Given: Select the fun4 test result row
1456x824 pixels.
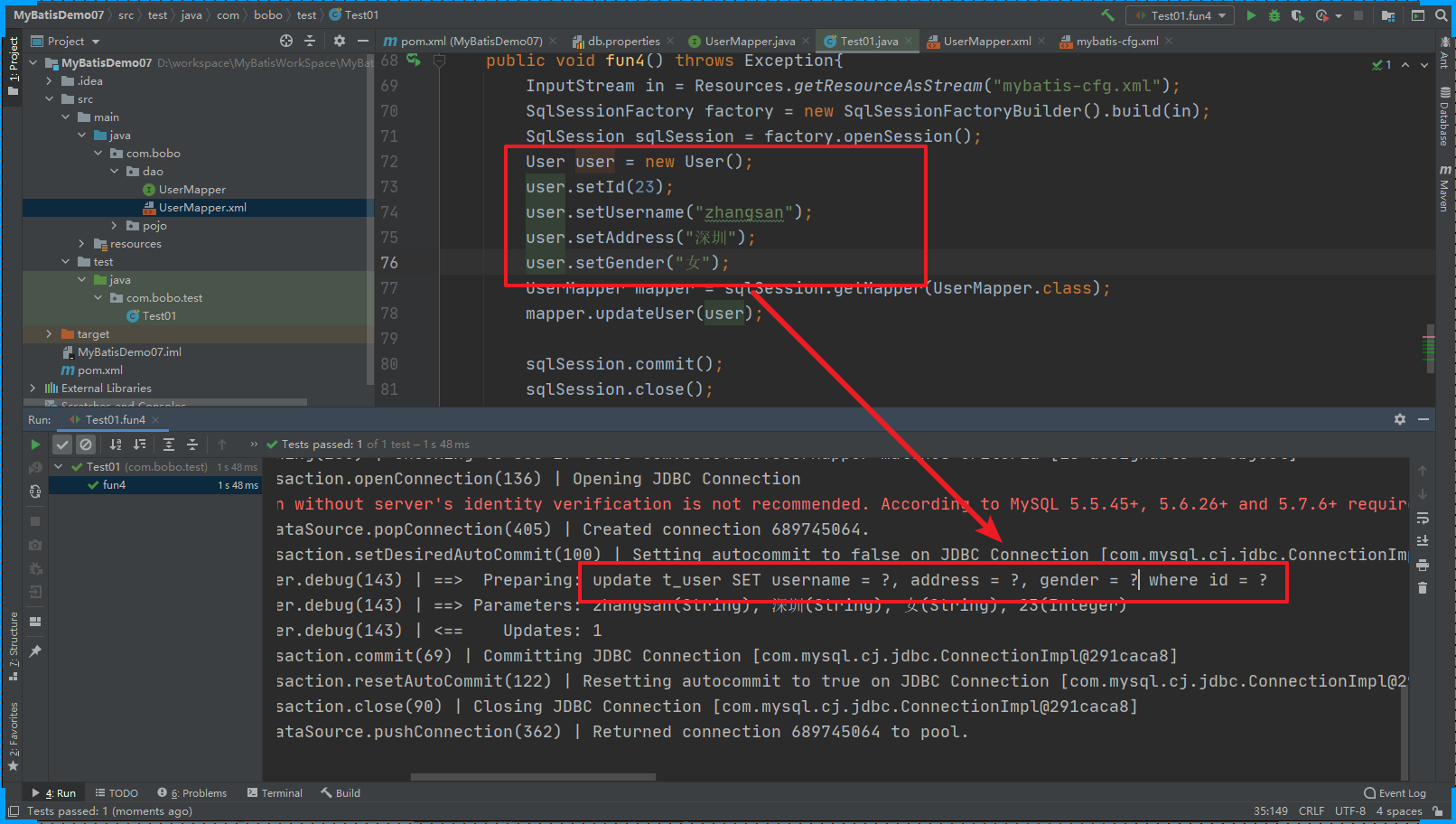Looking at the screenshot, I should click(154, 485).
